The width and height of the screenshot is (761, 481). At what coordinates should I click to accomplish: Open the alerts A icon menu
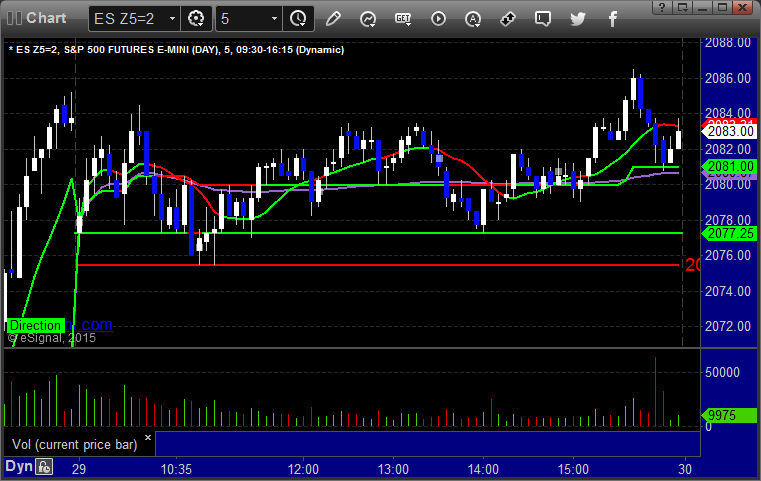(473, 19)
